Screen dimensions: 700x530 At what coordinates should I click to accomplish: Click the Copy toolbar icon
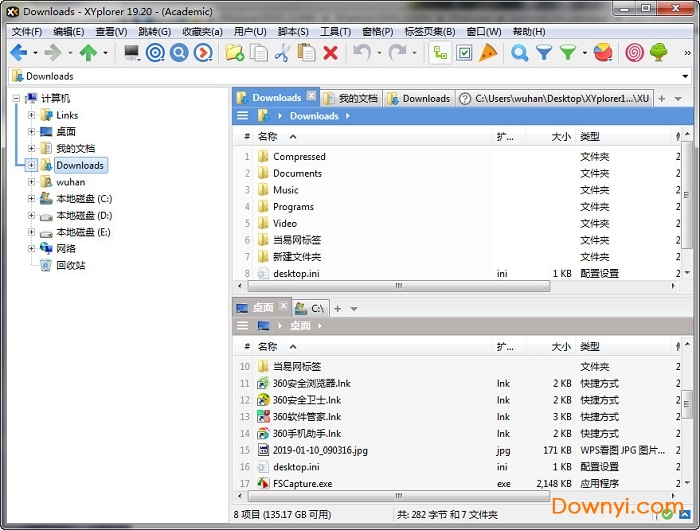tap(258, 53)
